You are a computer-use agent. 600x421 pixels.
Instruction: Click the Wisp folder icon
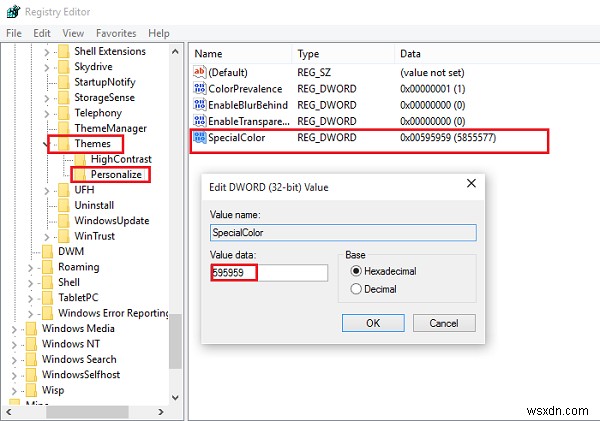click(x=31, y=390)
